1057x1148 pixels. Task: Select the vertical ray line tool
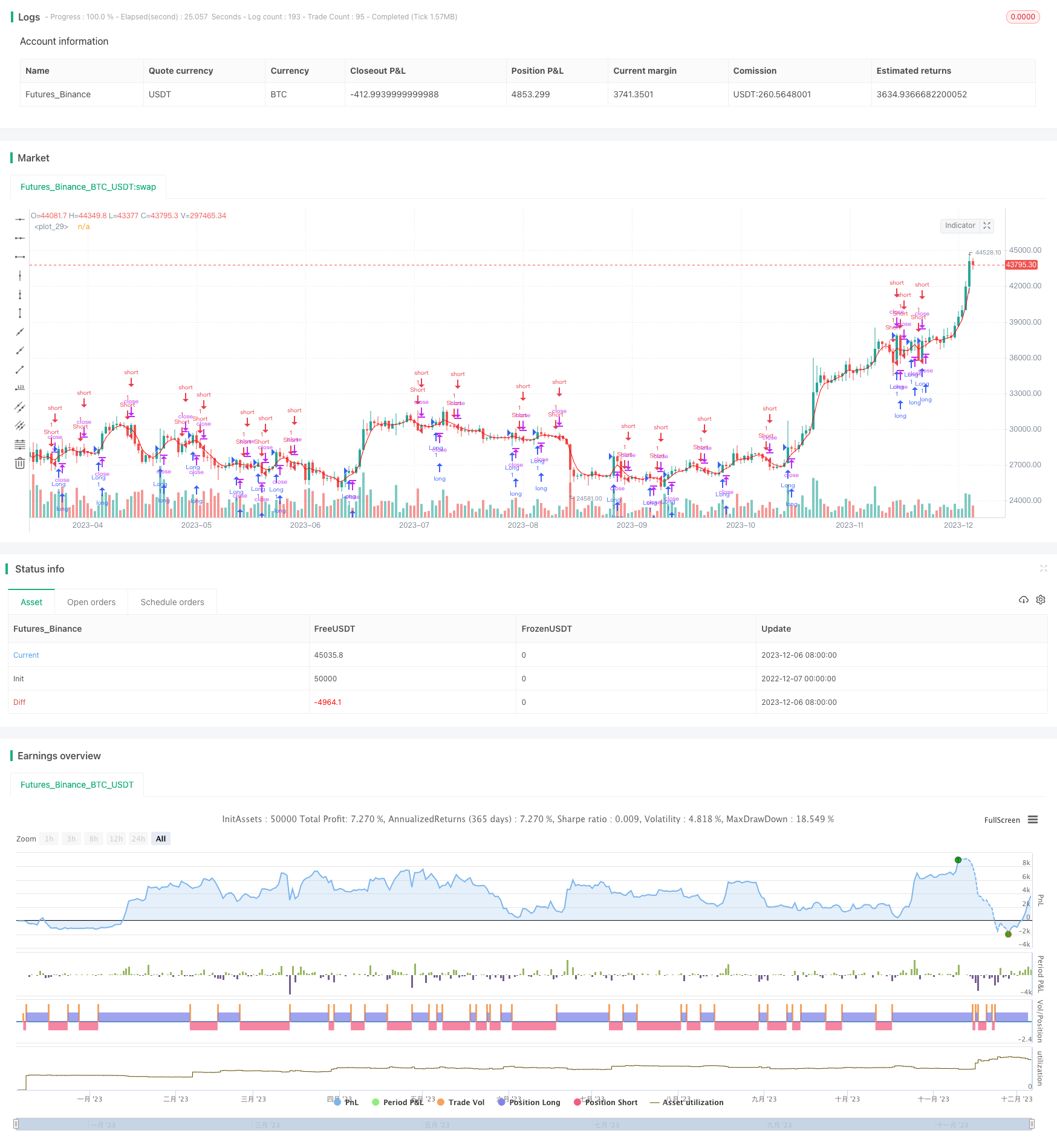click(x=20, y=276)
